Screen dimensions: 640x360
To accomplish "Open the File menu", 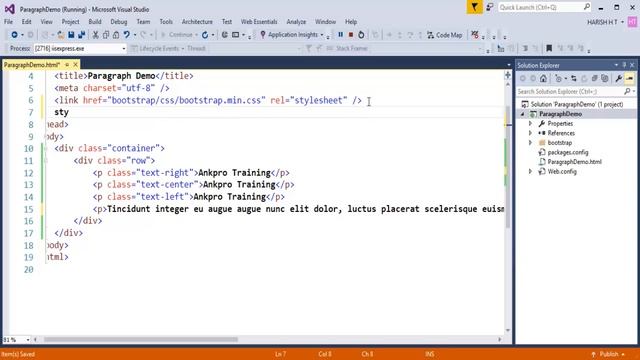I will (x=8, y=22).
